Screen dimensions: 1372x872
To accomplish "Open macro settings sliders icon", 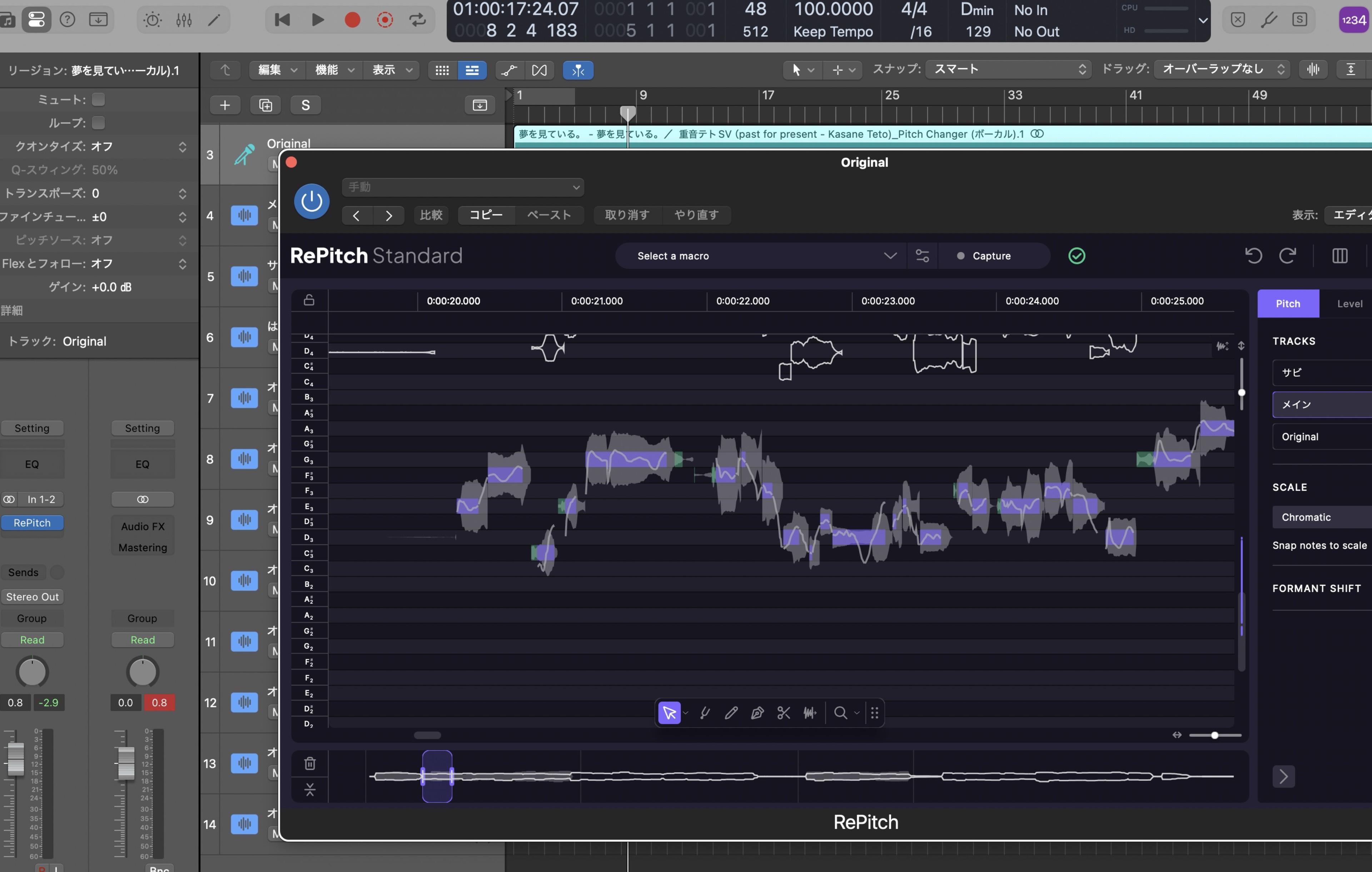I will tap(922, 255).
